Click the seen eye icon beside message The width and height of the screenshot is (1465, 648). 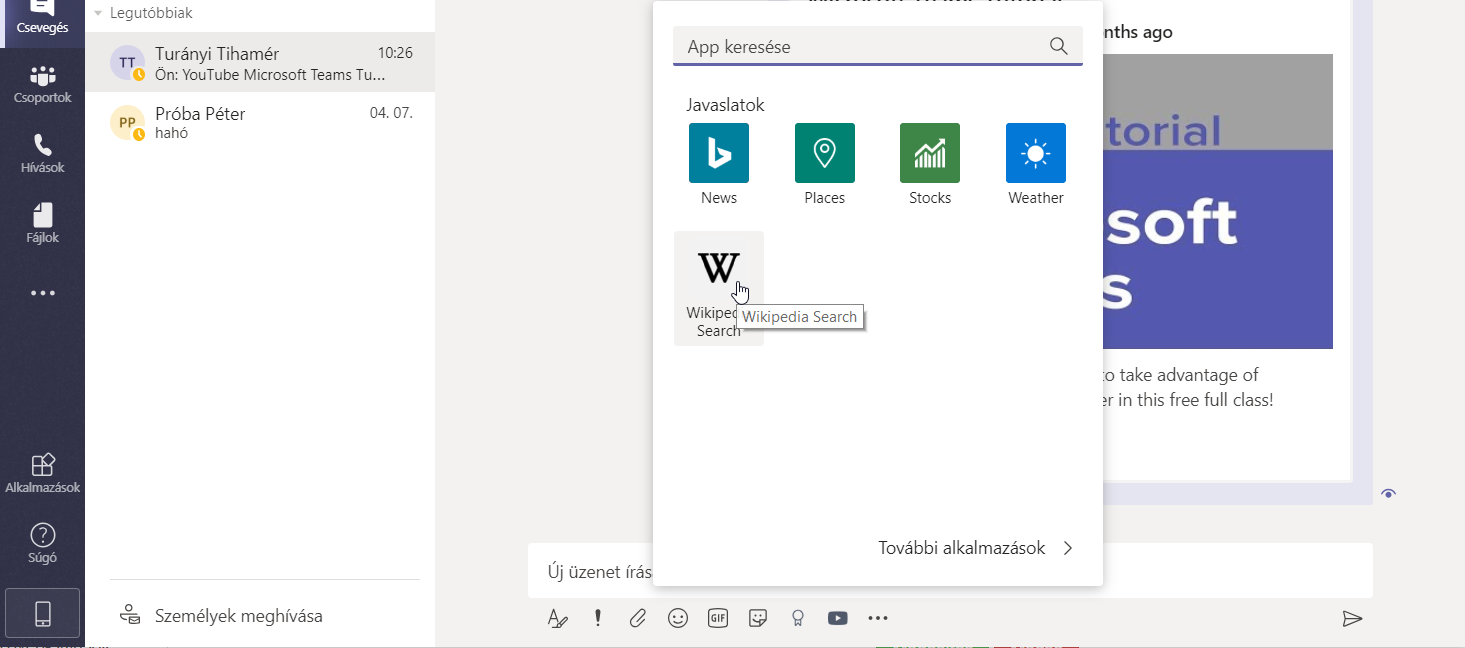pos(1388,494)
